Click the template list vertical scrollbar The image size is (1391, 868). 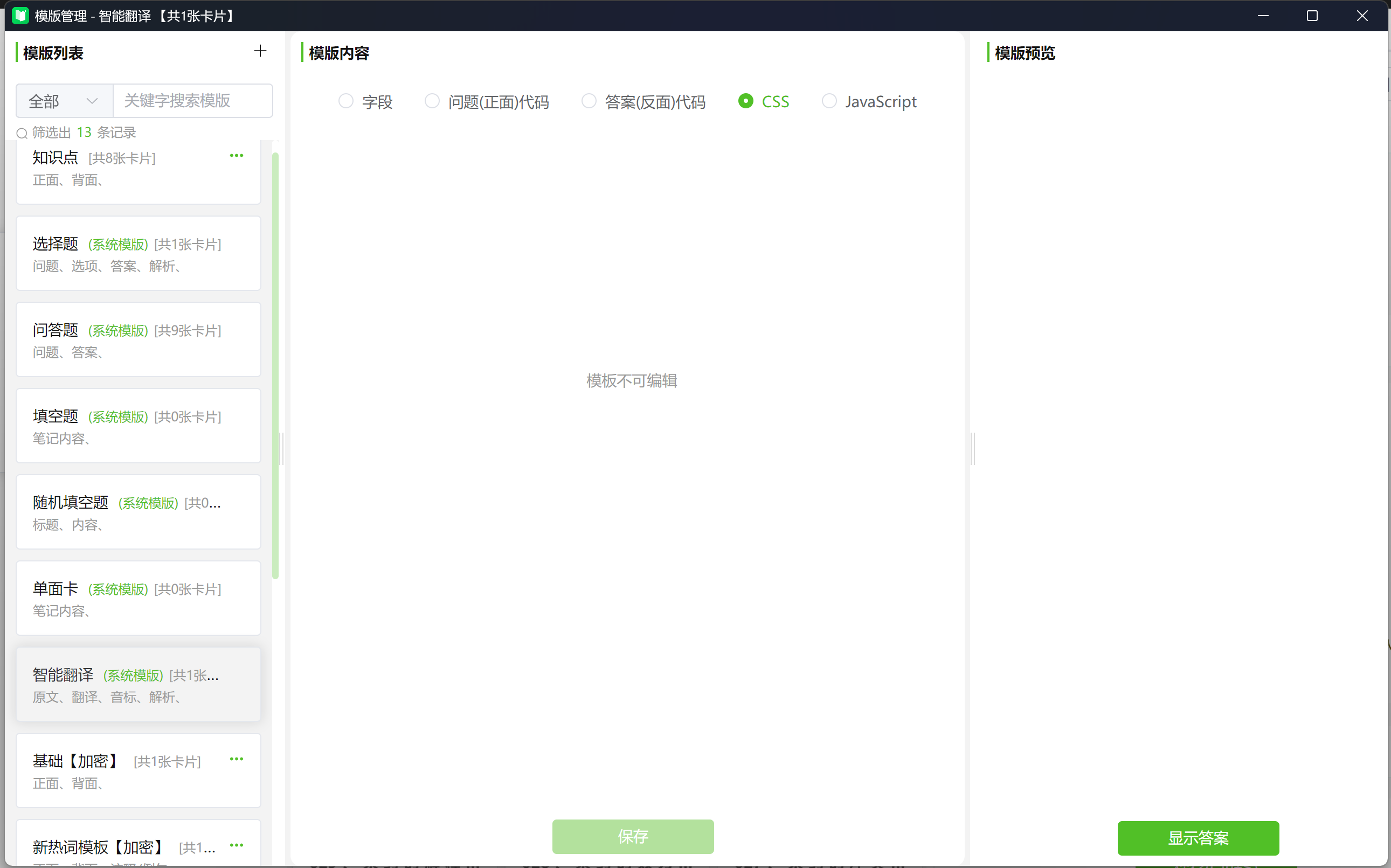[x=275, y=366]
